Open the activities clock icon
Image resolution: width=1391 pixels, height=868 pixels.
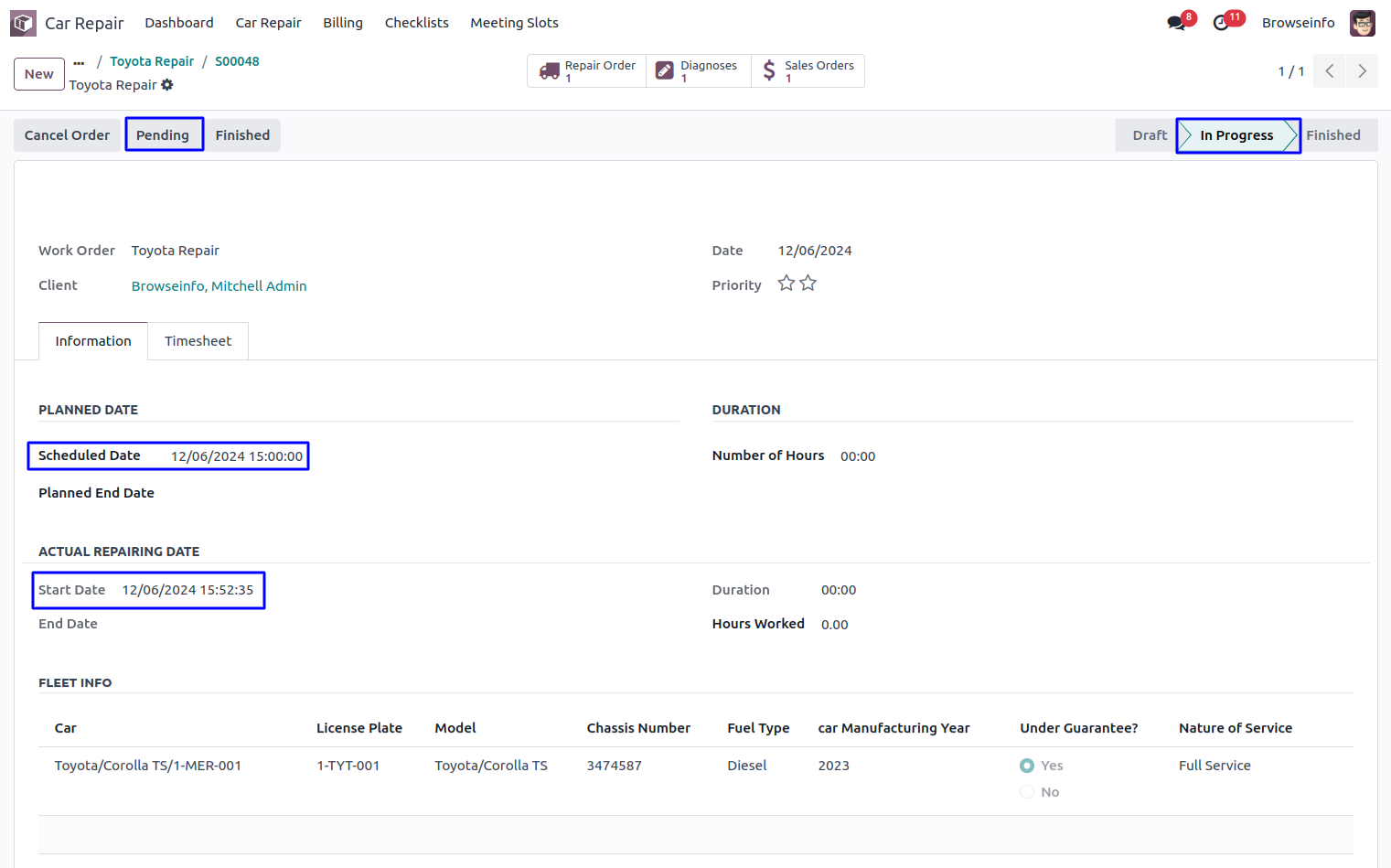point(1221,23)
